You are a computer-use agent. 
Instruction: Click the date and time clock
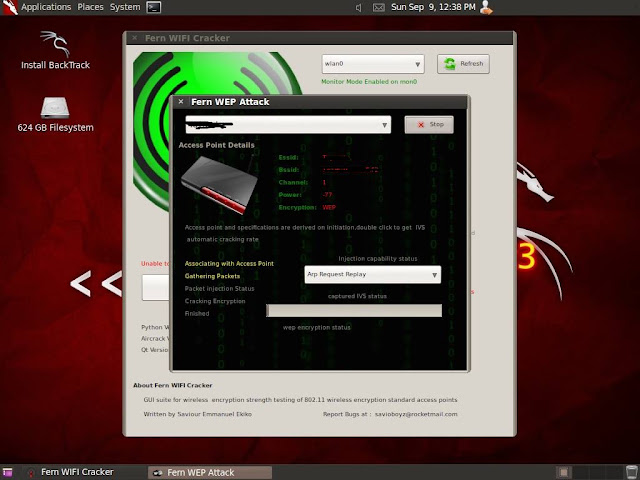pos(433,7)
